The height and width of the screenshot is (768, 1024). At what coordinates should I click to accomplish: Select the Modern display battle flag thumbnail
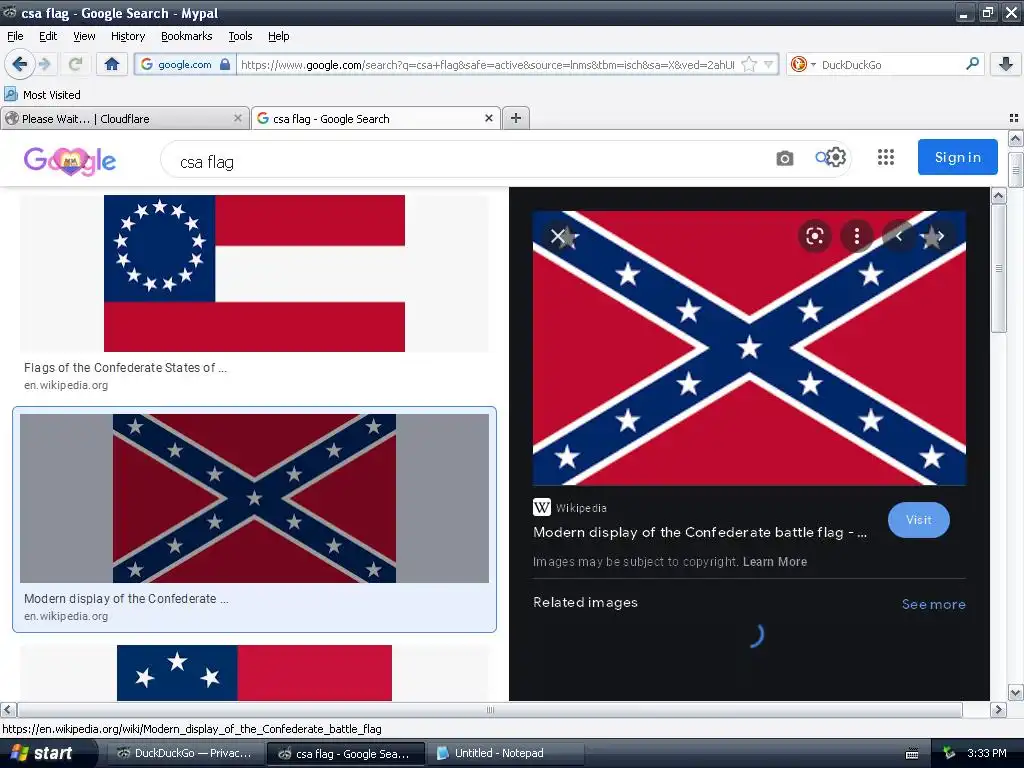pos(254,498)
